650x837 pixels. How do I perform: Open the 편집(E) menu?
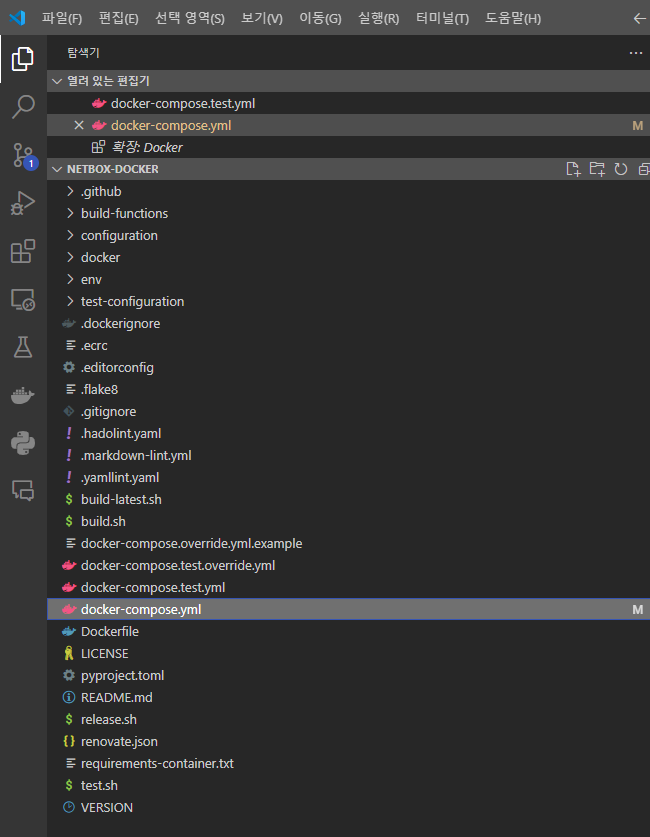point(118,19)
